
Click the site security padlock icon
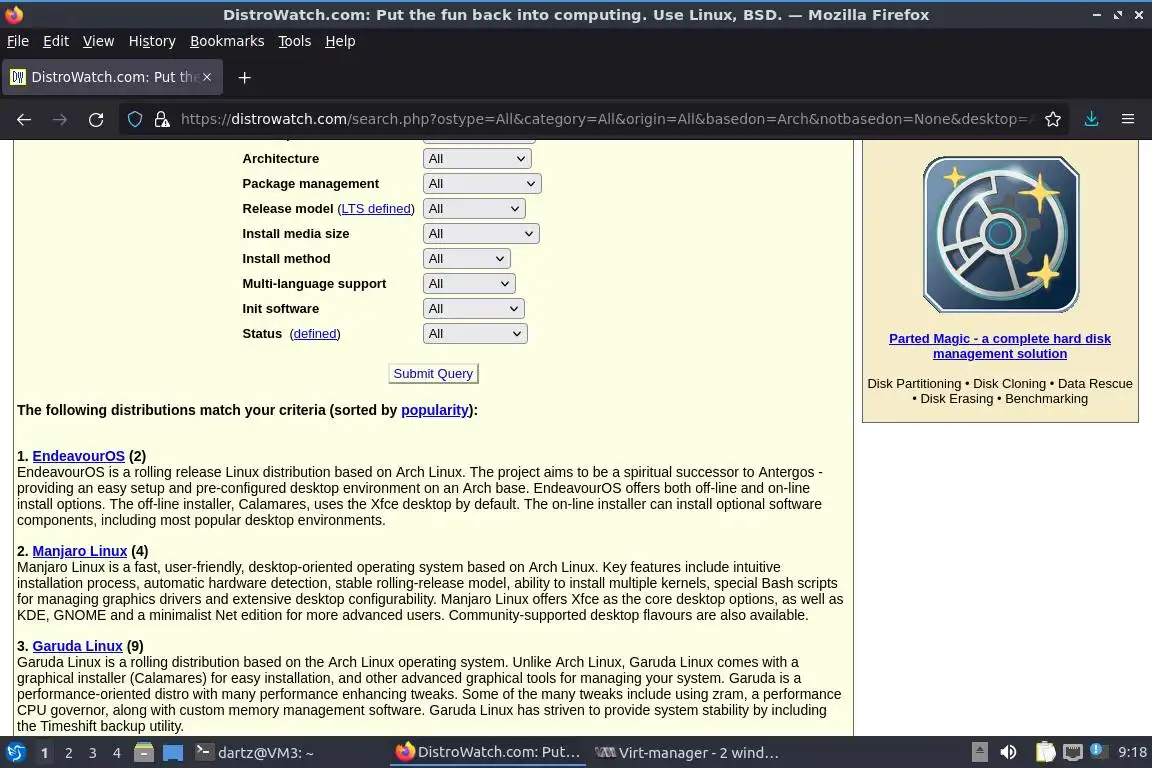pos(162,119)
